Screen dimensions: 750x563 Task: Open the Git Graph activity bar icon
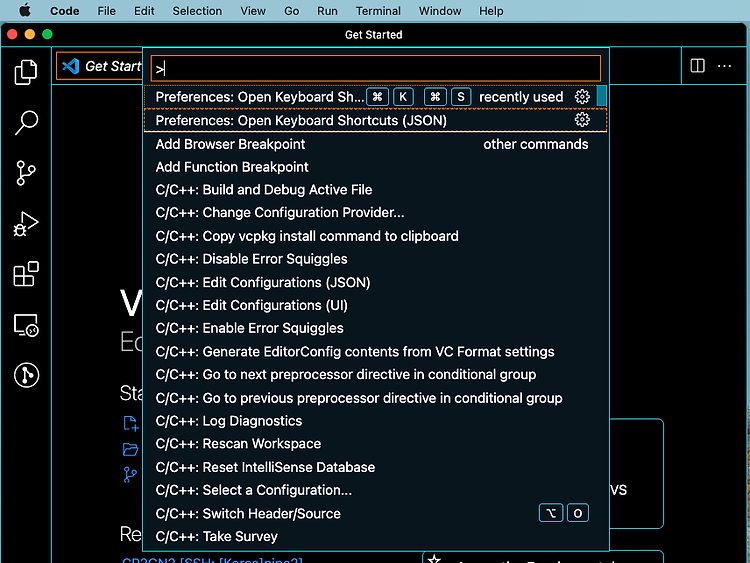[x=26, y=375]
